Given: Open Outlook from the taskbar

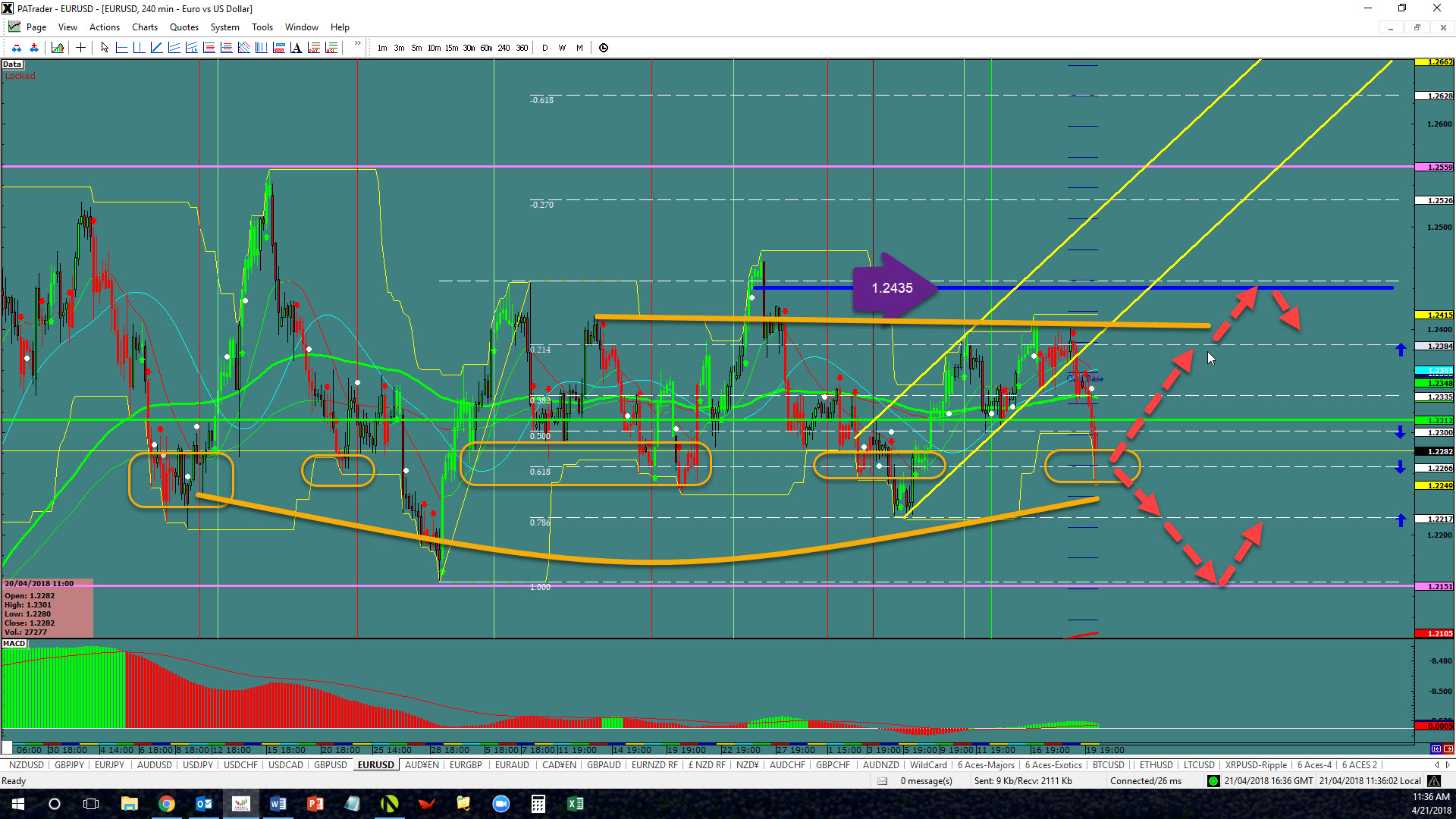Looking at the screenshot, I should point(204,804).
